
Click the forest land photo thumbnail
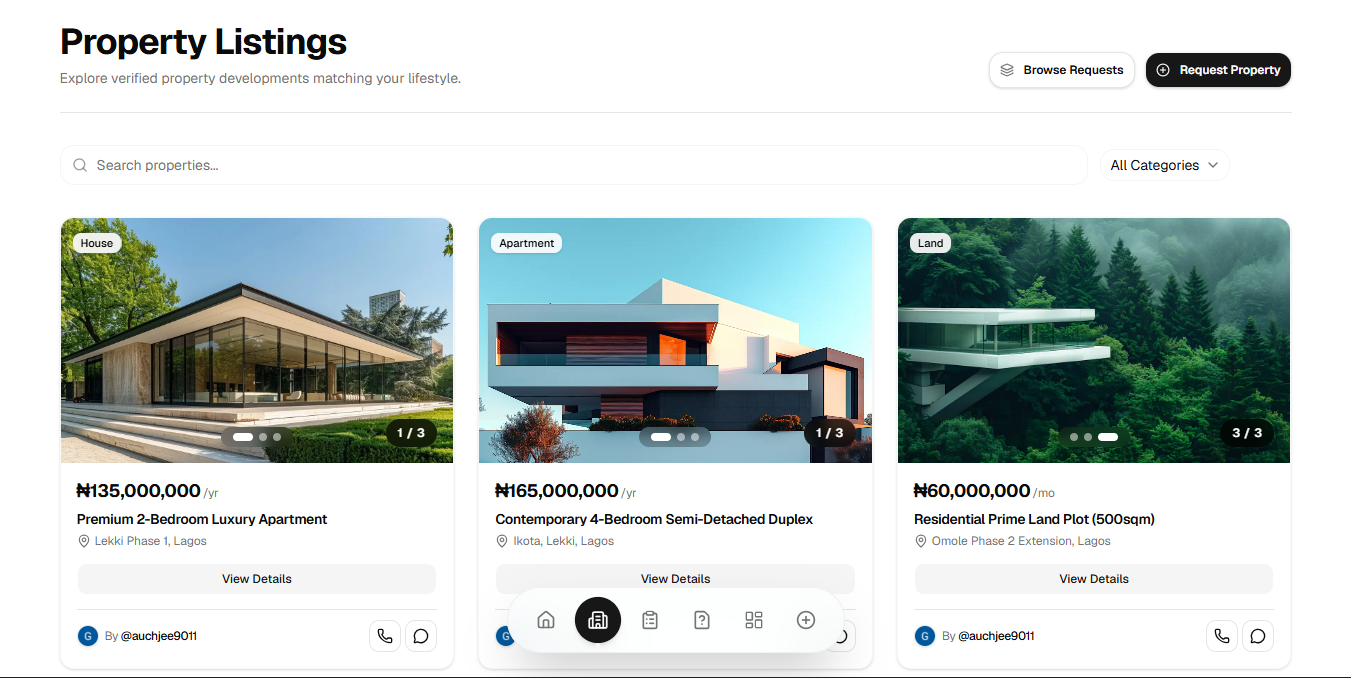pos(1094,340)
